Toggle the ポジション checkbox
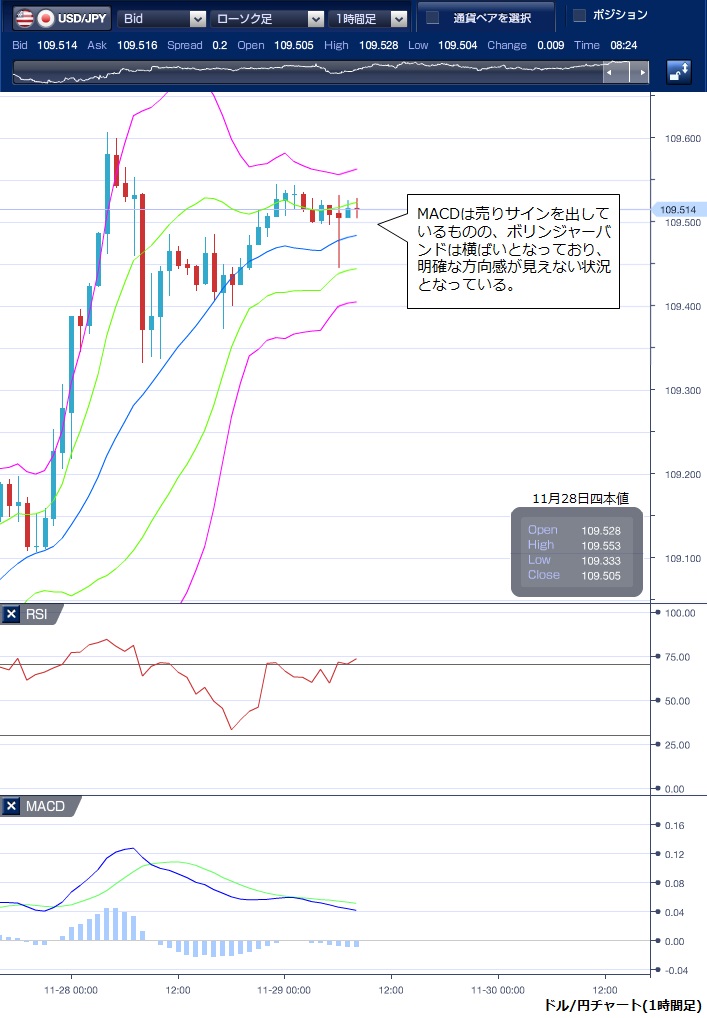This screenshot has width=707, height=1018. click(x=579, y=15)
